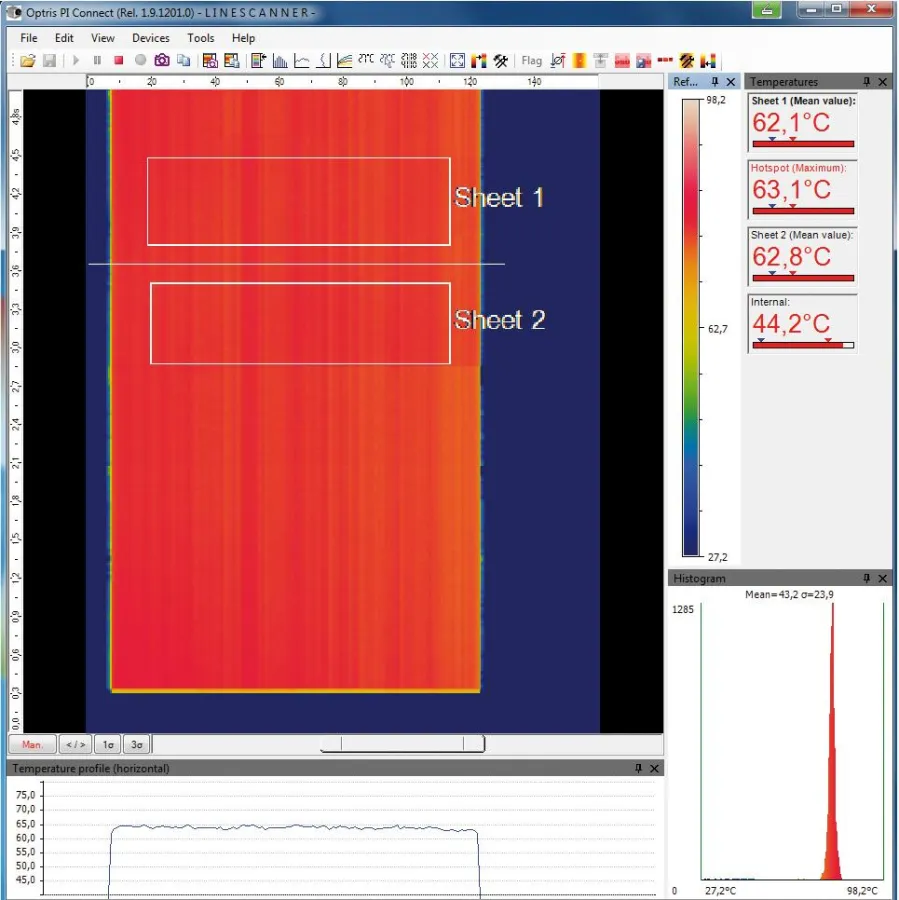Click the Open file folder icon
The height and width of the screenshot is (900, 899).
(28, 60)
